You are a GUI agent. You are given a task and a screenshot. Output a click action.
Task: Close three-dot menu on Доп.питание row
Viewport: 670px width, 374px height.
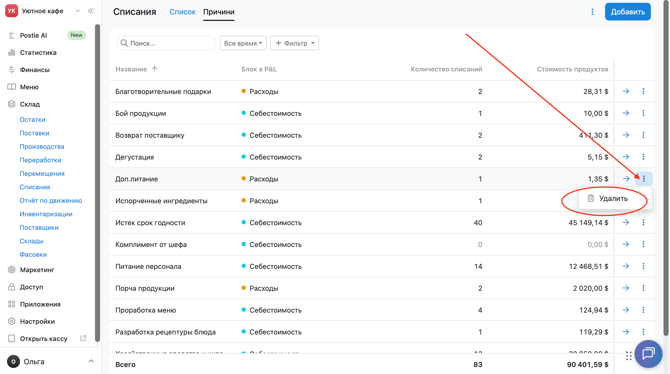(x=644, y=179)
